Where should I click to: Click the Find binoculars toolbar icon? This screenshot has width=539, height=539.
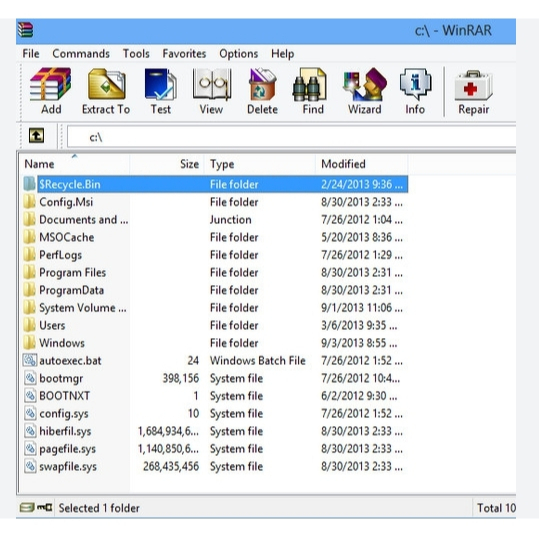tap(309, 85)
